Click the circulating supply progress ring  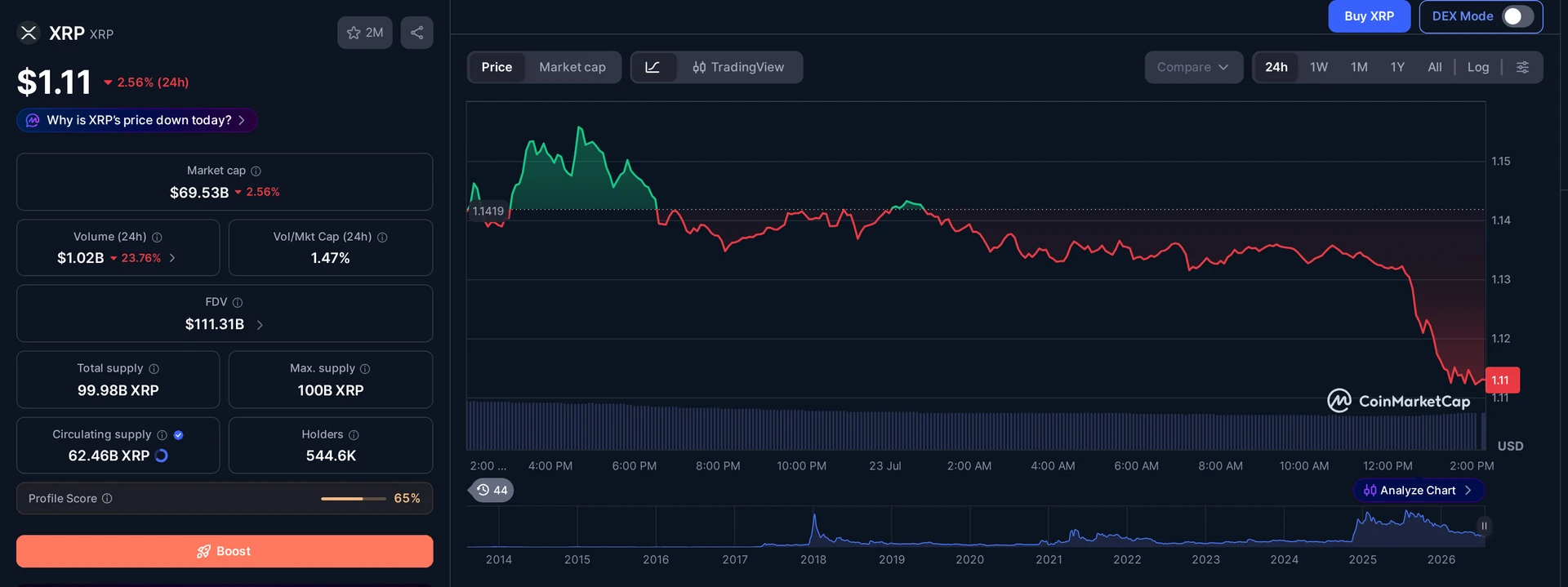162,456
